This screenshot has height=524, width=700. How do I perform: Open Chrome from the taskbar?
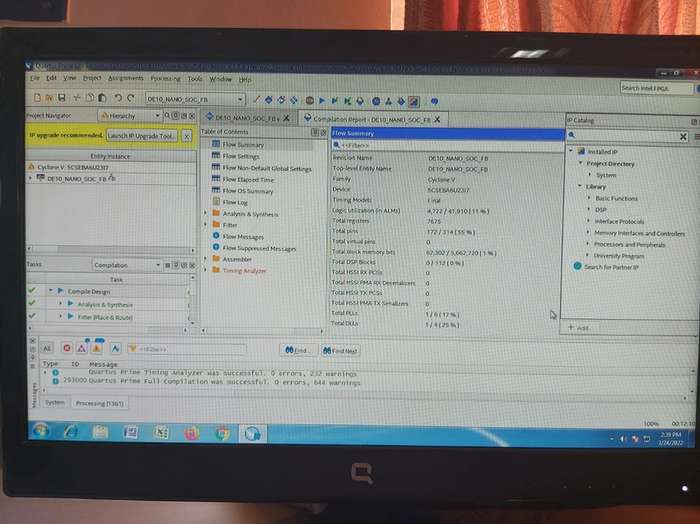[222, 433]
